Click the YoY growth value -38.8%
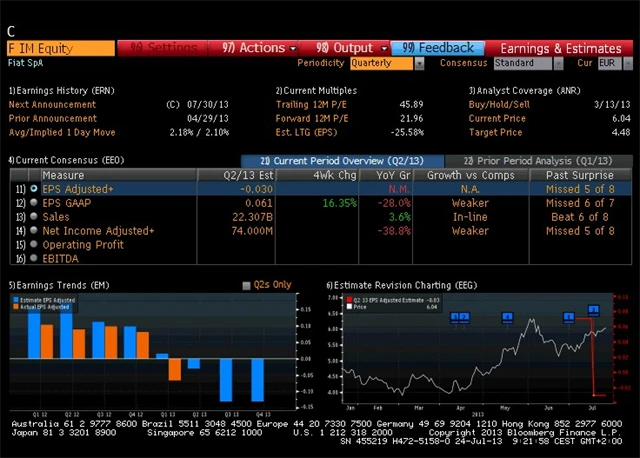640x458 pixels. tap(394, 231)
